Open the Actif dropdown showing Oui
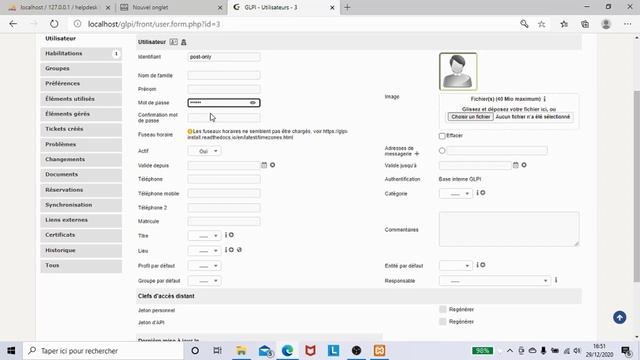The width and height of the screenshot is (640, 360). click(x=204, y=151)
